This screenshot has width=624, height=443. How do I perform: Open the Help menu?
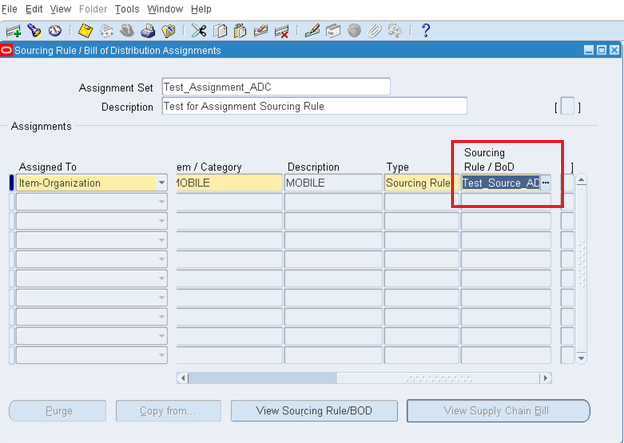pyautogui.click(x=201, y=9)
